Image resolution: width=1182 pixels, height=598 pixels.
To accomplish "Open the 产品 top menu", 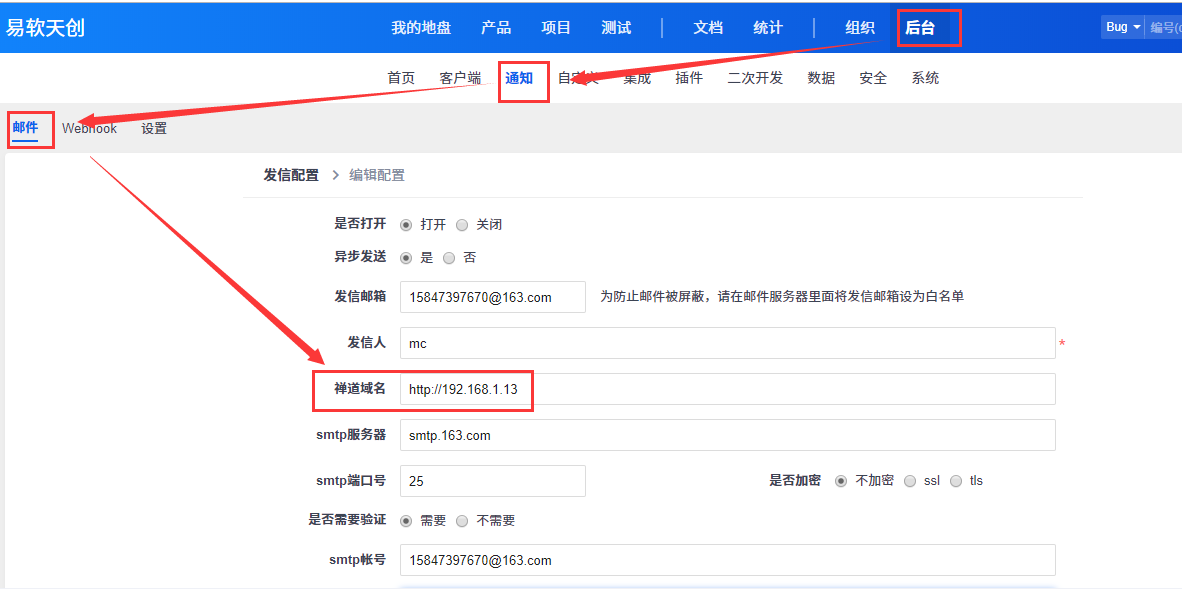I will point(496,28).
